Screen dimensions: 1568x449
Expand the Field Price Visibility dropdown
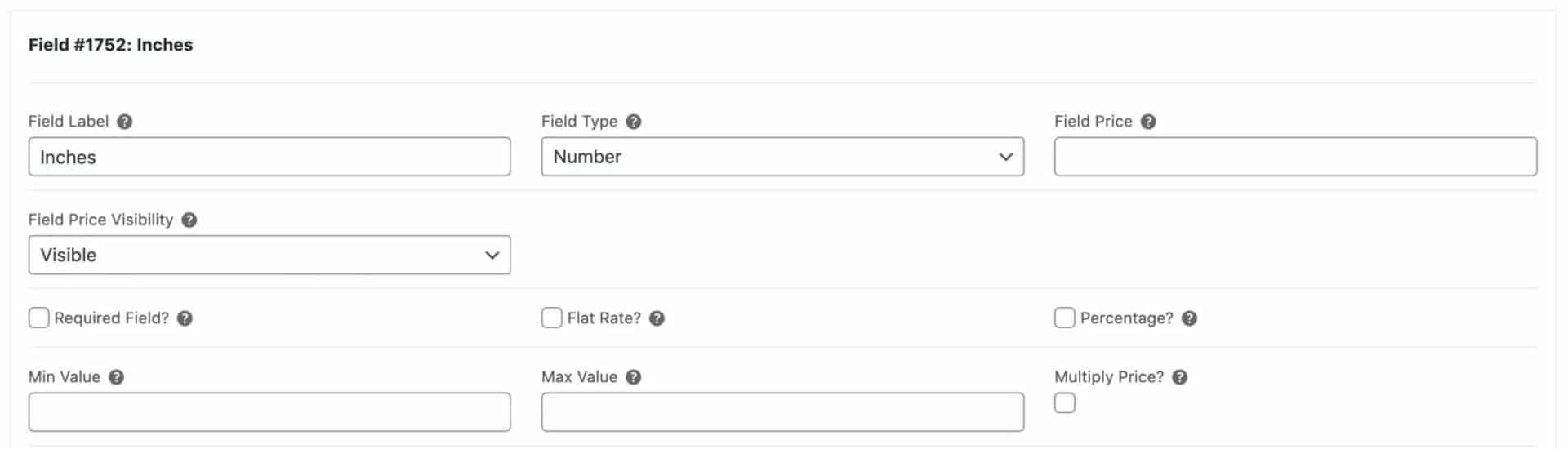[269, 255]
